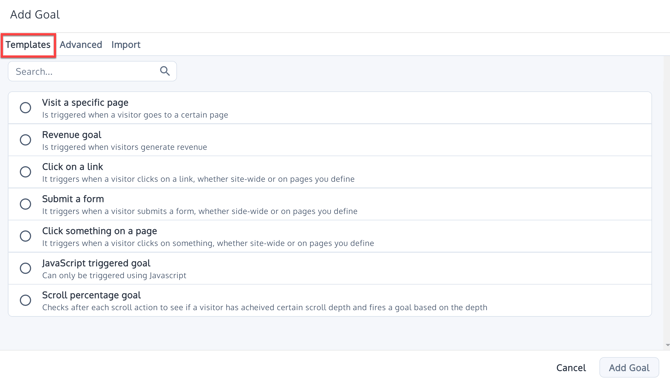Select the Revenue goal radio button

tap(26, 140)
